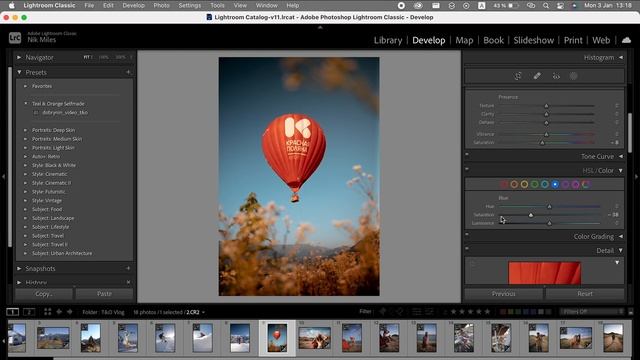Screen dimensions: 640x360
Task: Open macOS Control Center icon
Action: [560, 6]
